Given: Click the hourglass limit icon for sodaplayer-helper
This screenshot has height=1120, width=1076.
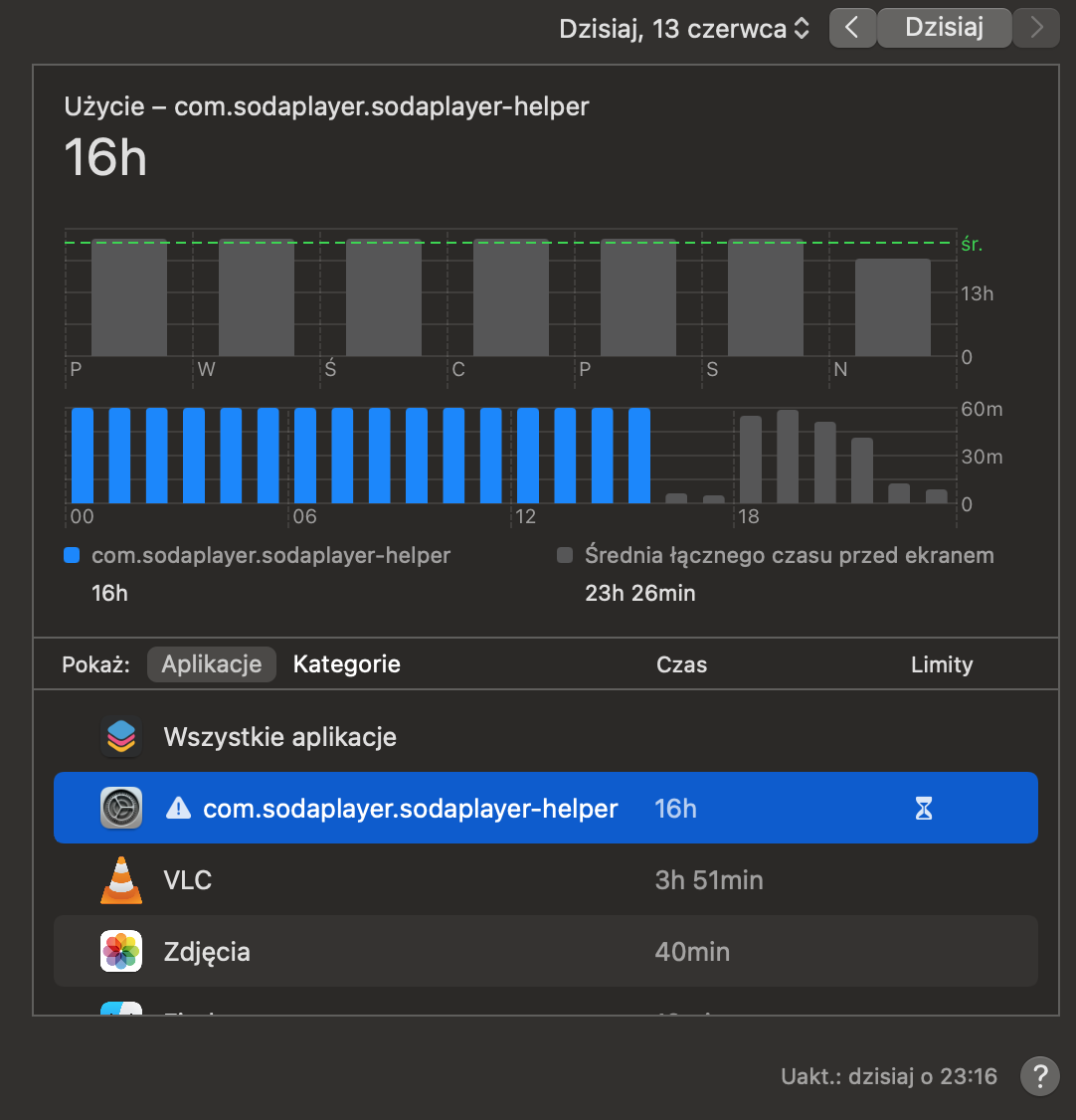Looking at the screenshot, I should click(924, 809).
